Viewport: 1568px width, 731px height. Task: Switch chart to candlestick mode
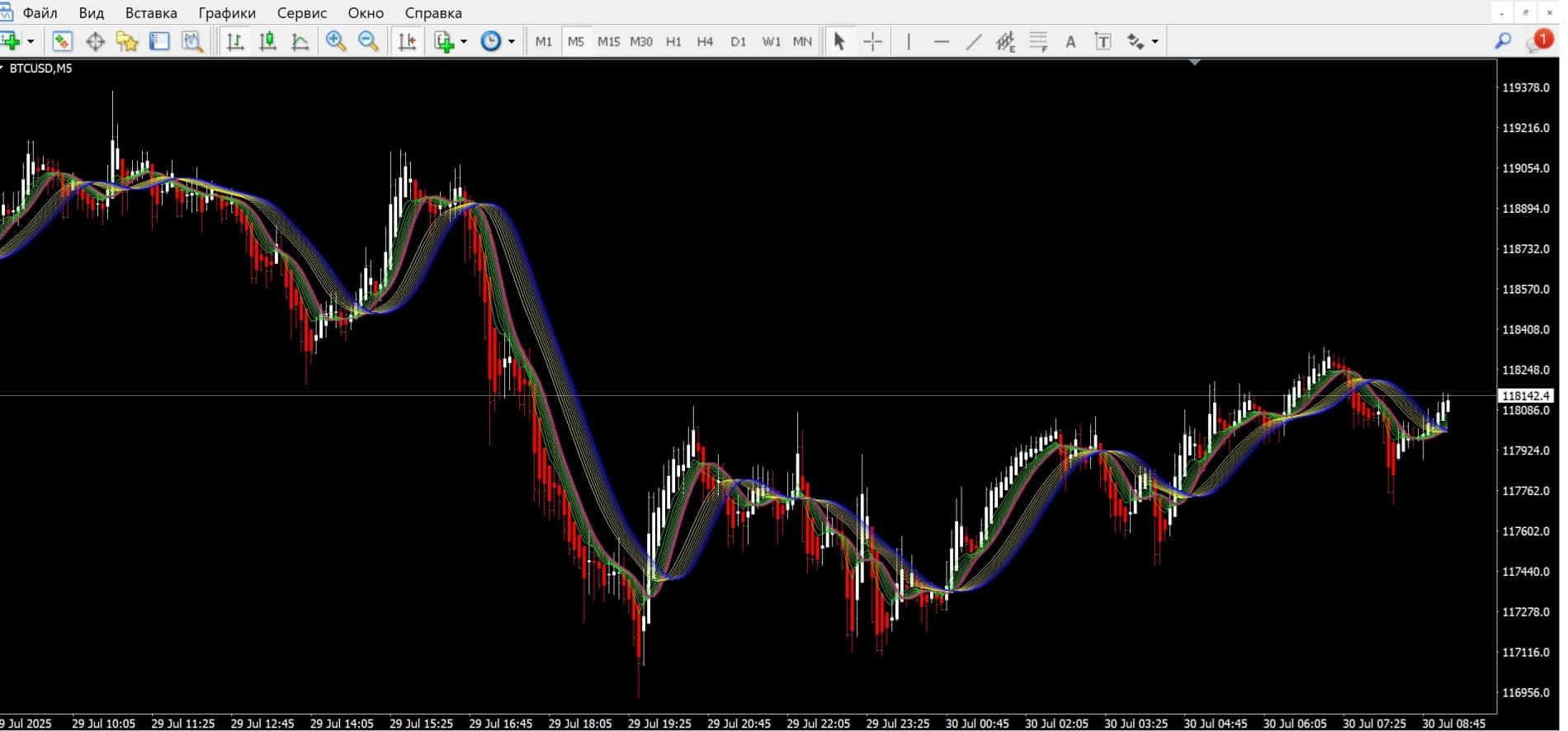coord(267,41)
